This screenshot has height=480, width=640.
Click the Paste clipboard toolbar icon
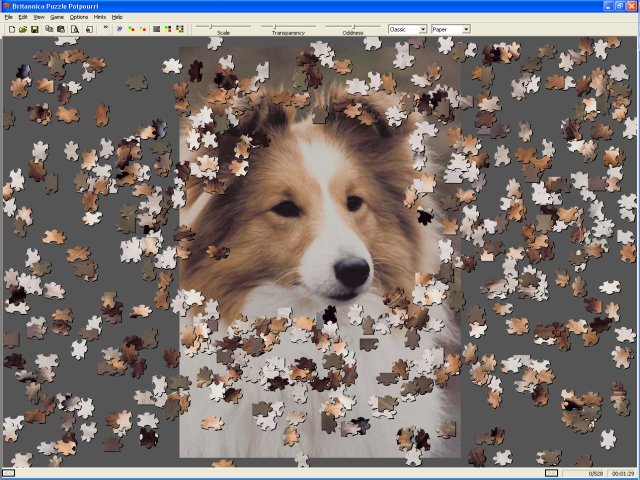(x=61, y=29)
